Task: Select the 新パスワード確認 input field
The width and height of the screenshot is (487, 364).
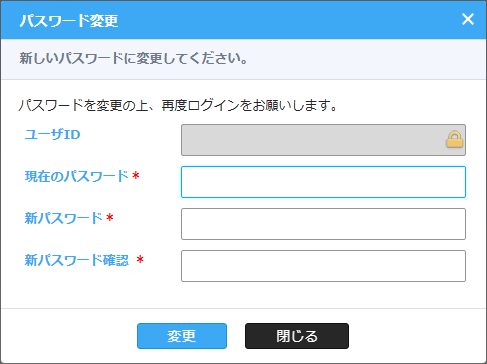Action: [323, 266]
